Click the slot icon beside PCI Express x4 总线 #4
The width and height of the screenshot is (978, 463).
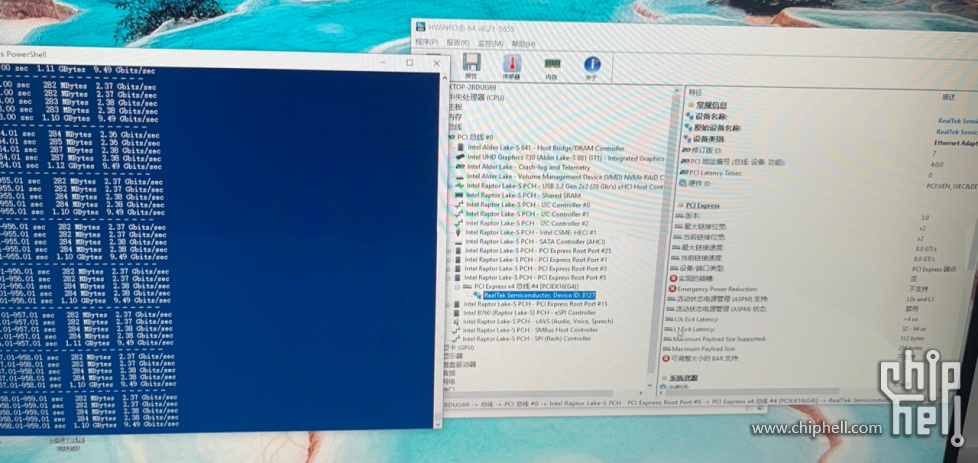point(468,286)
